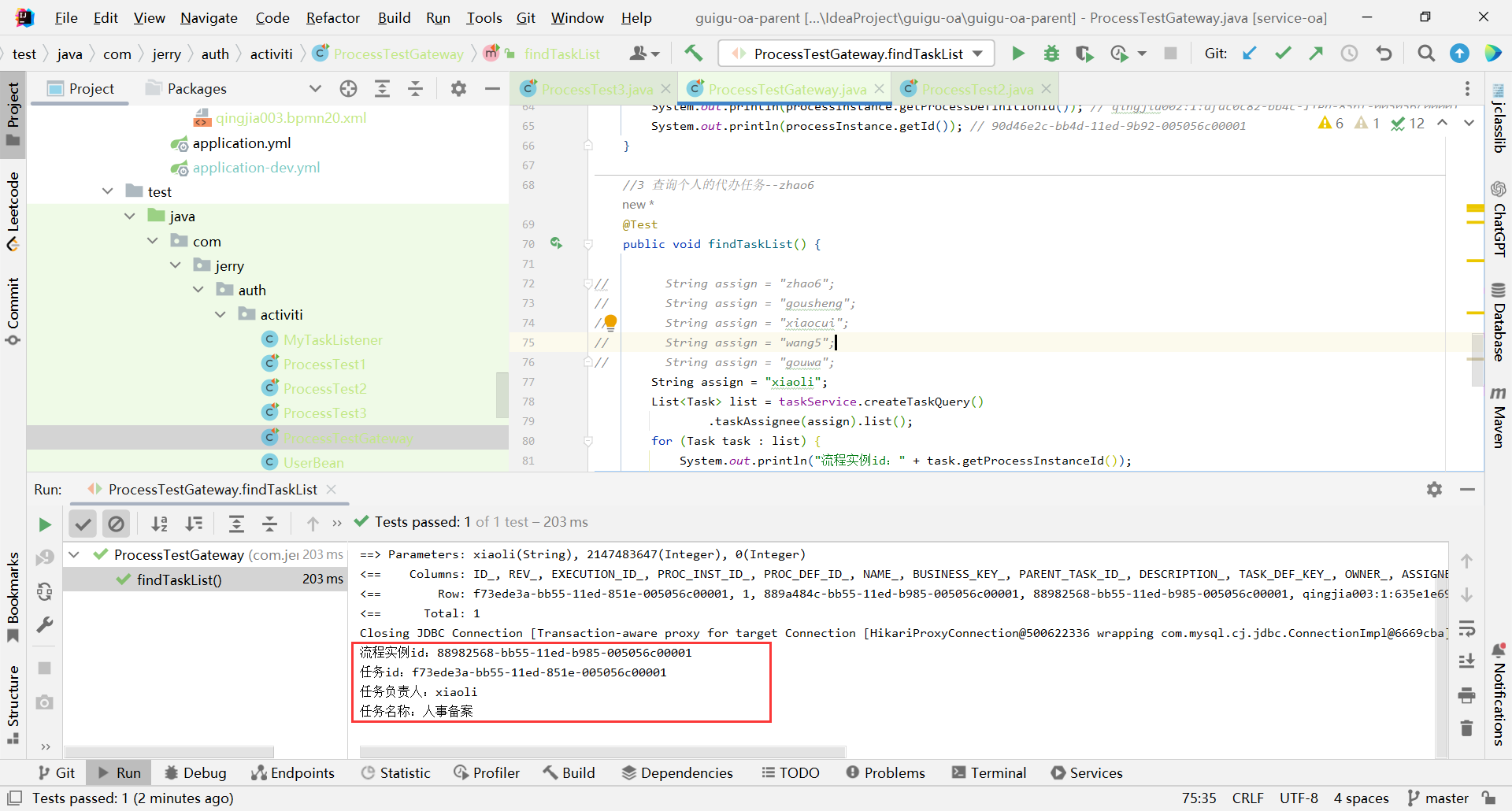This screenshot has width=1512, height=811.
Task: Open the Problems tool window
Action: click(x=886, y=772)
